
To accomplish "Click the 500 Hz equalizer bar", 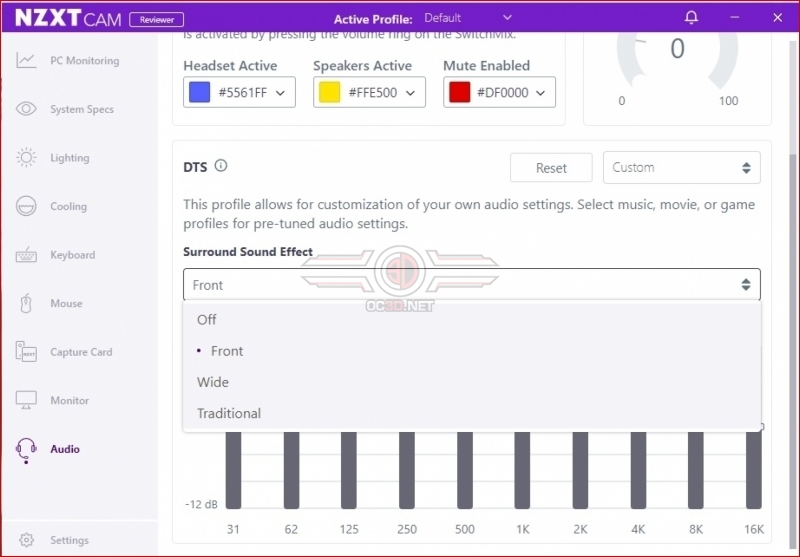I will tap(465, 470).
